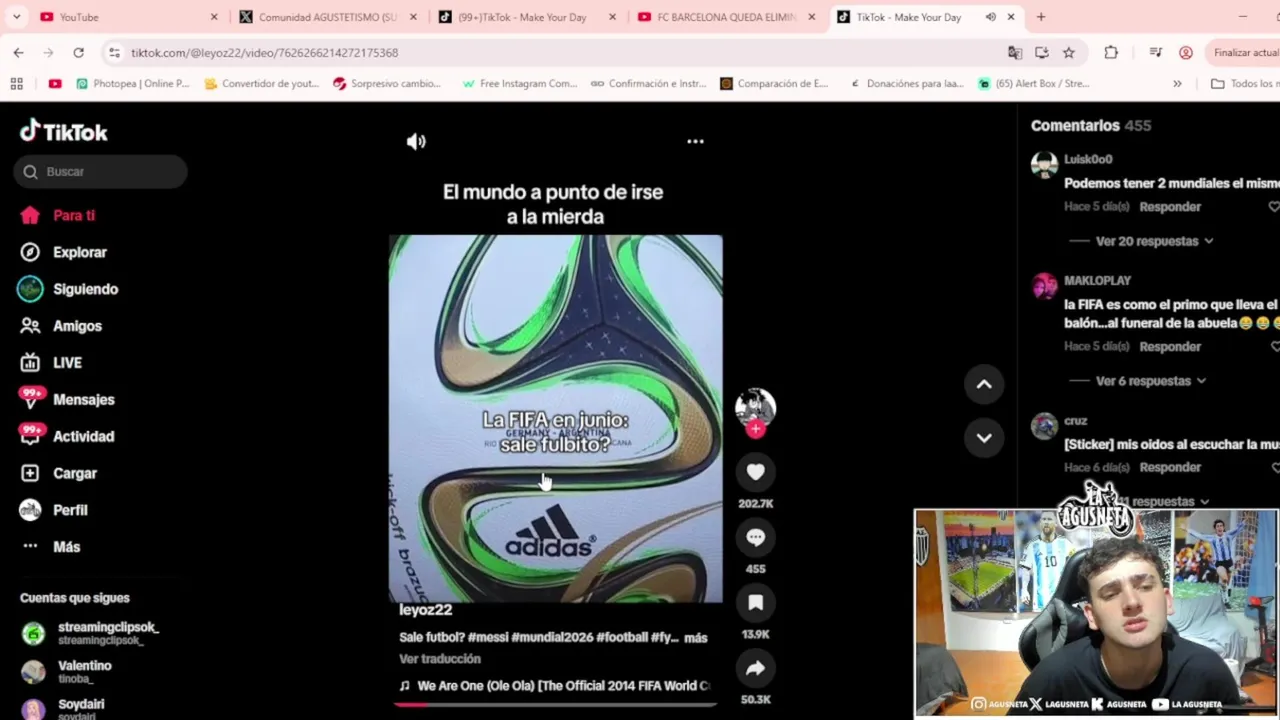Open Luisk0o0's profile avatar

click(1044, 166)
